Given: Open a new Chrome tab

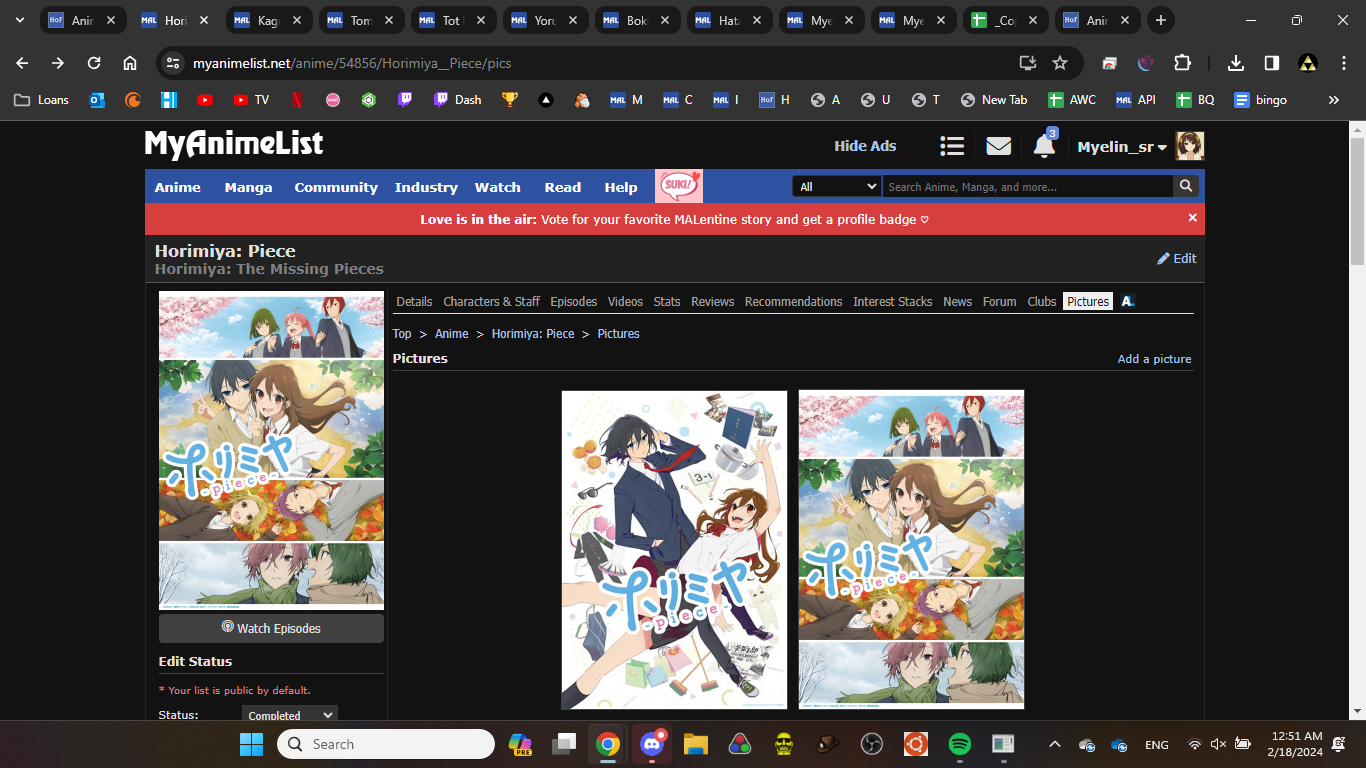Looking at the screenshot, I should tap(1160, 20).
